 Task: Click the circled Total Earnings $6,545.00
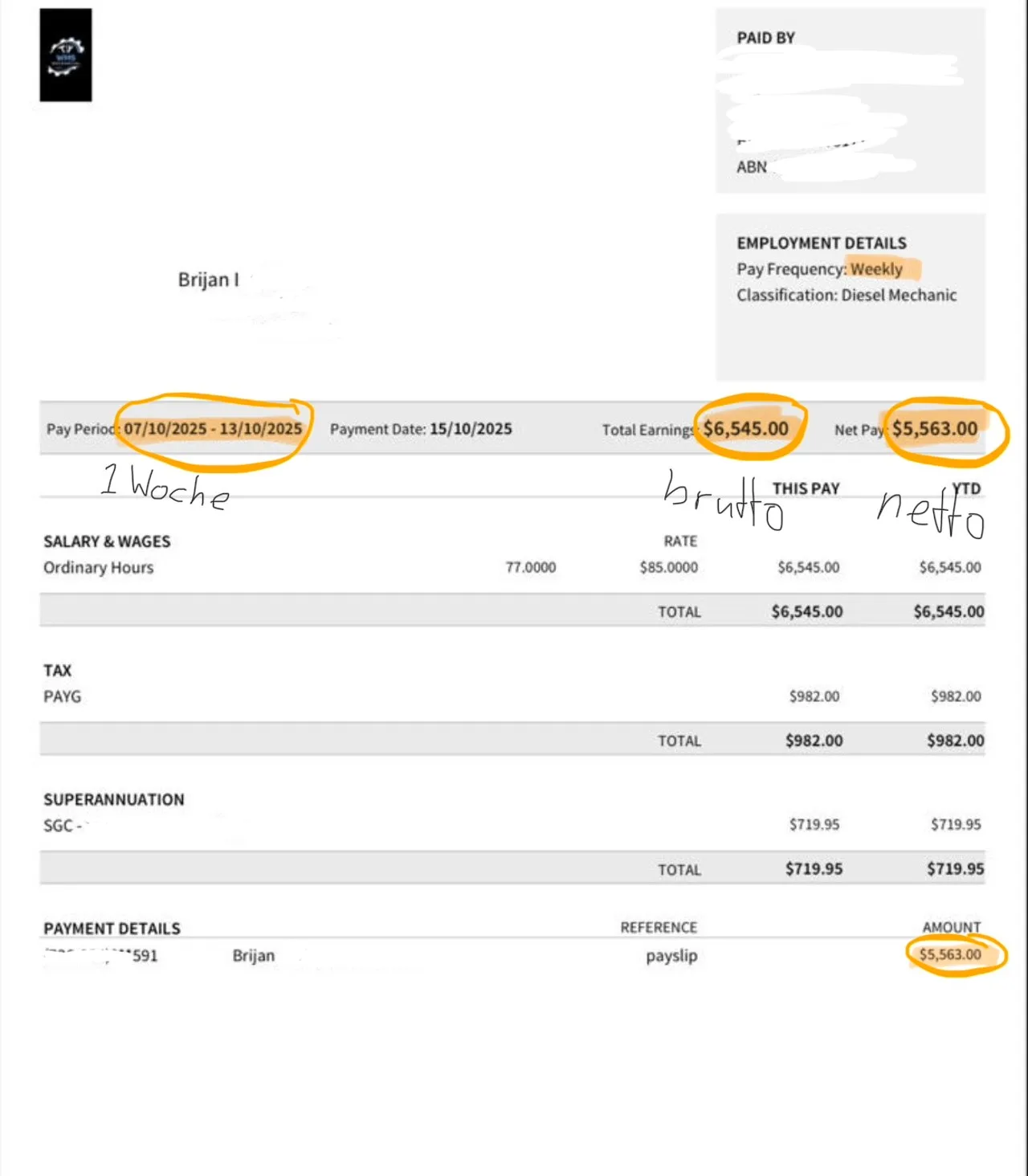[746, 429]
